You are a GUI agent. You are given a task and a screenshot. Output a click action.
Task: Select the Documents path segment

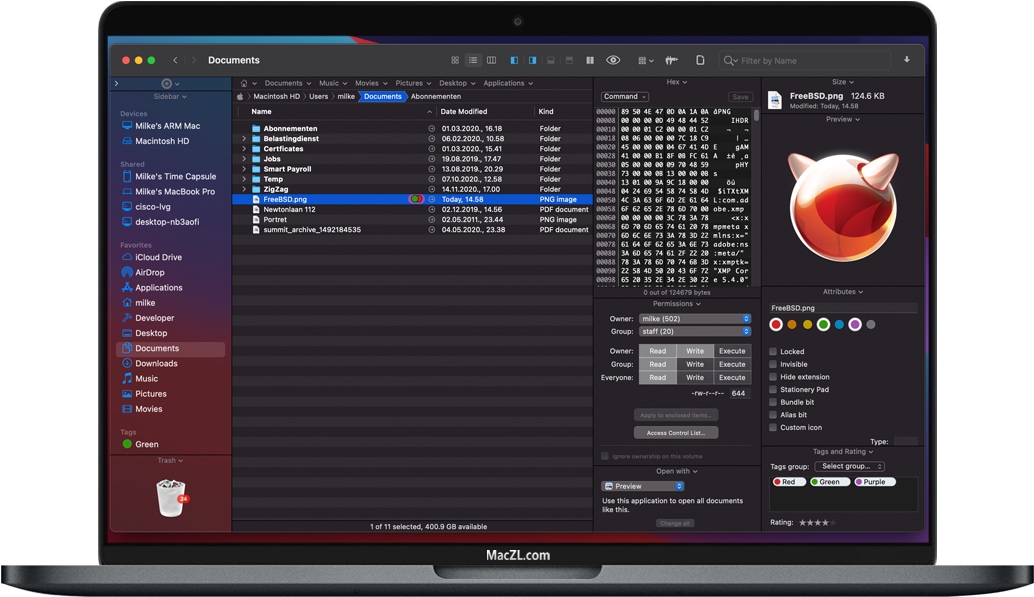(x=383, y=96)
